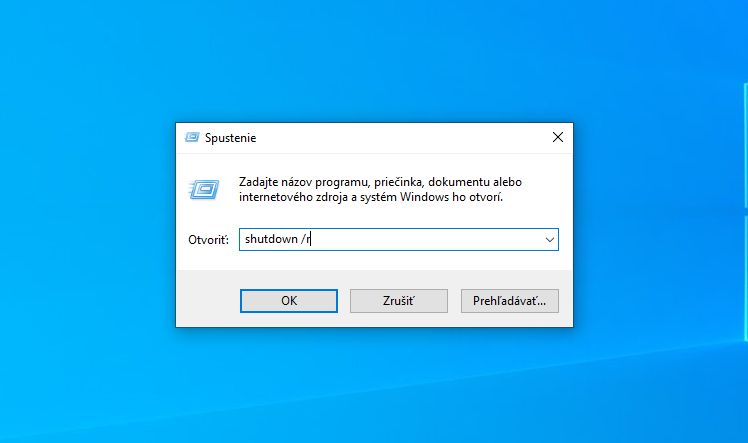Viewport: 748px width, 443px height.
Task: Cancel with the Zrušiť button
Action: pyautogui.click(x=399, y=301)
